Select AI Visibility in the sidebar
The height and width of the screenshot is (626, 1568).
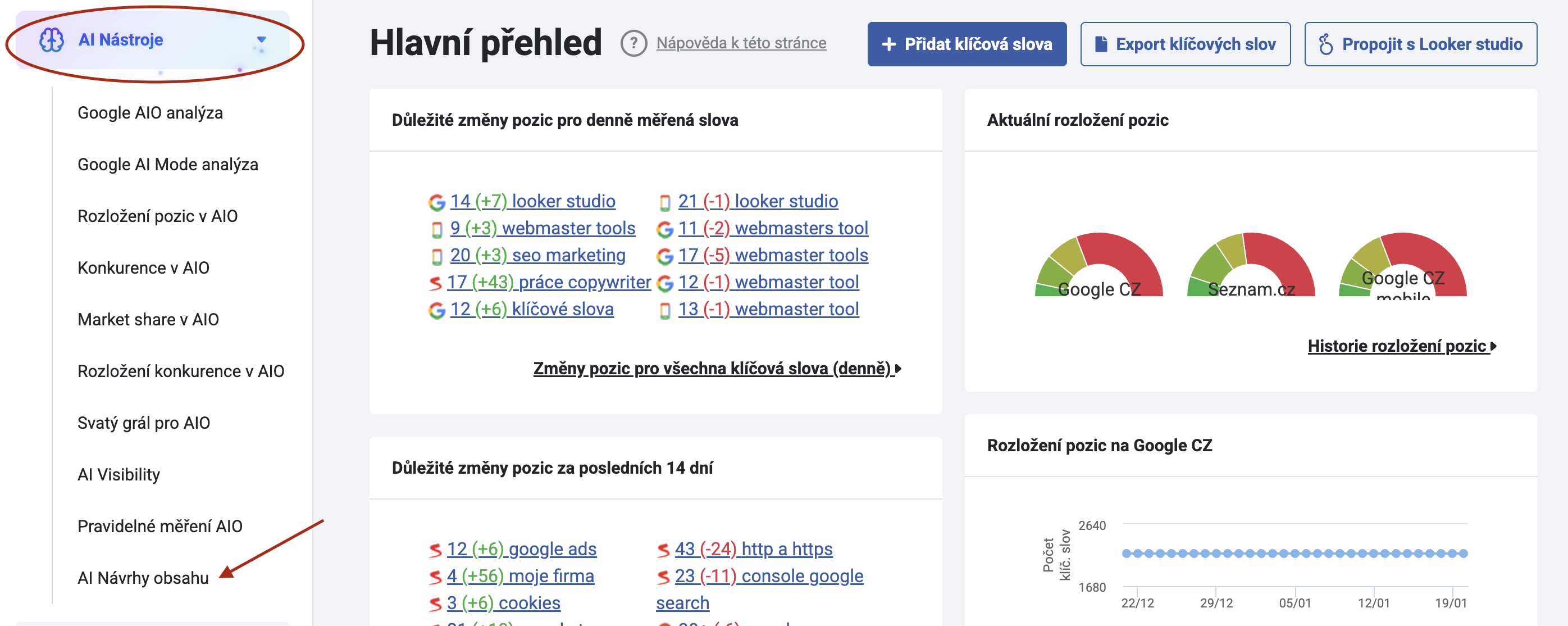(118, 474)
